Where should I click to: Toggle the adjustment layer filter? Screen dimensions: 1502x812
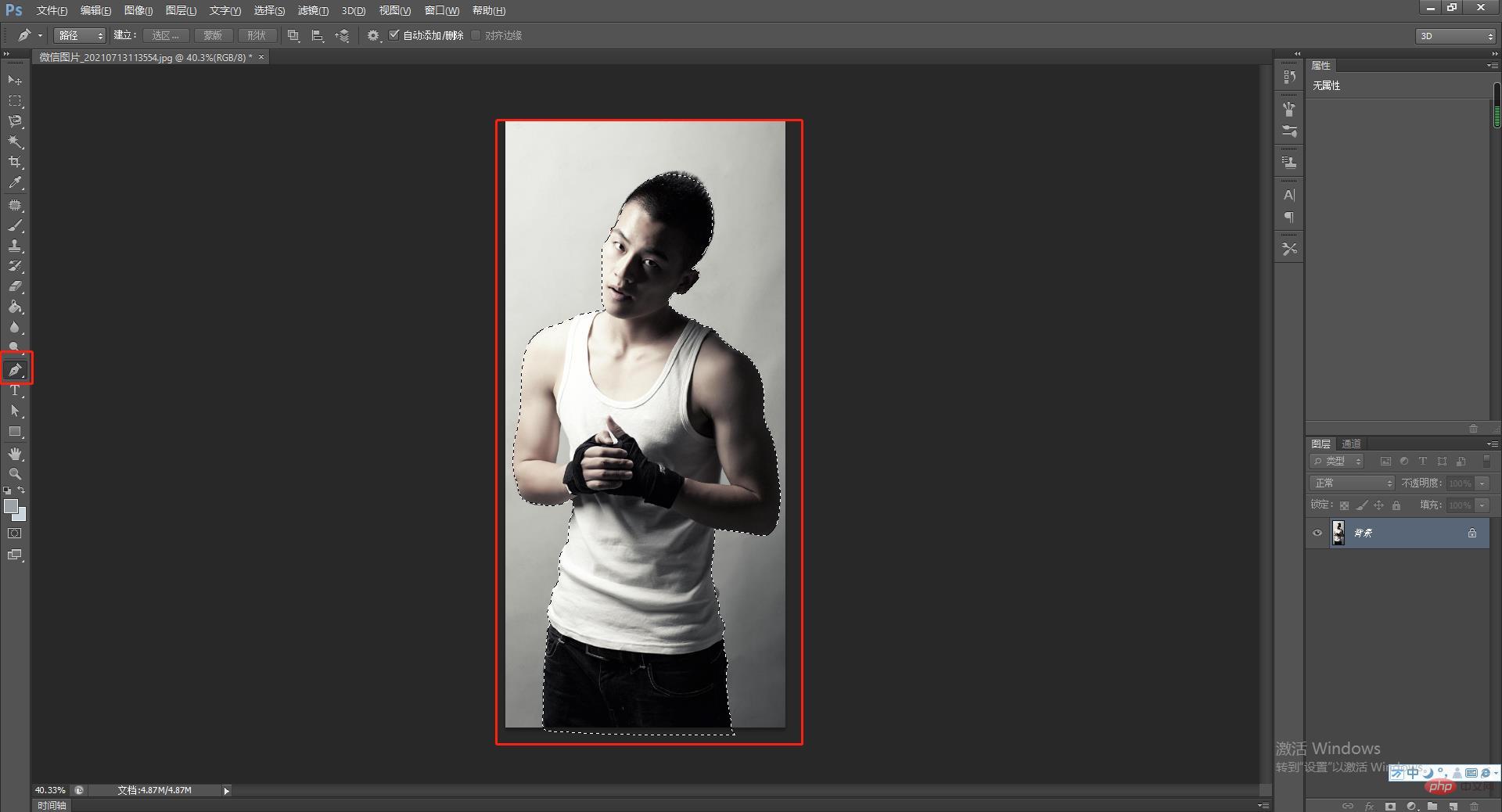point(1404,462)
